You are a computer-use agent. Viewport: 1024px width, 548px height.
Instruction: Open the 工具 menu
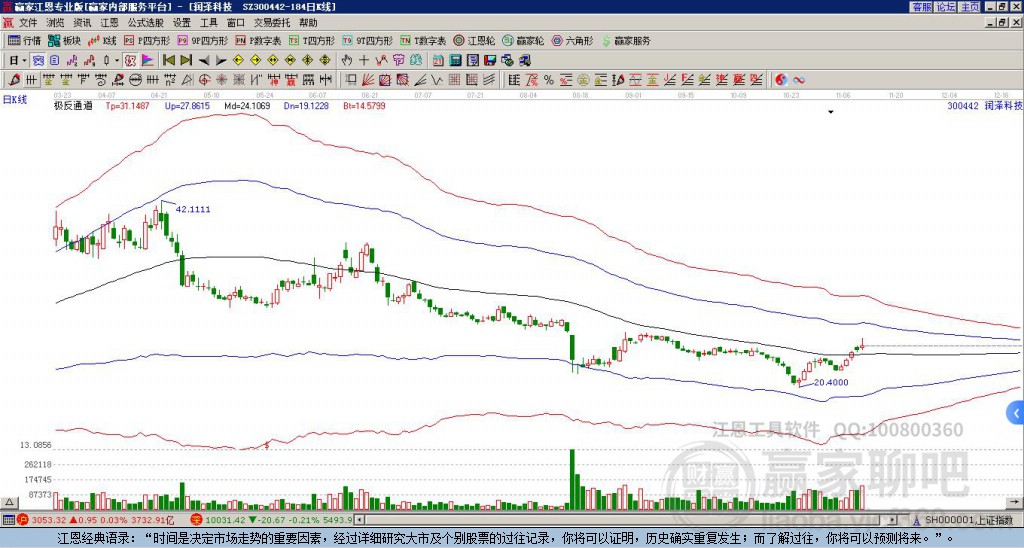[x=209, y=23]
